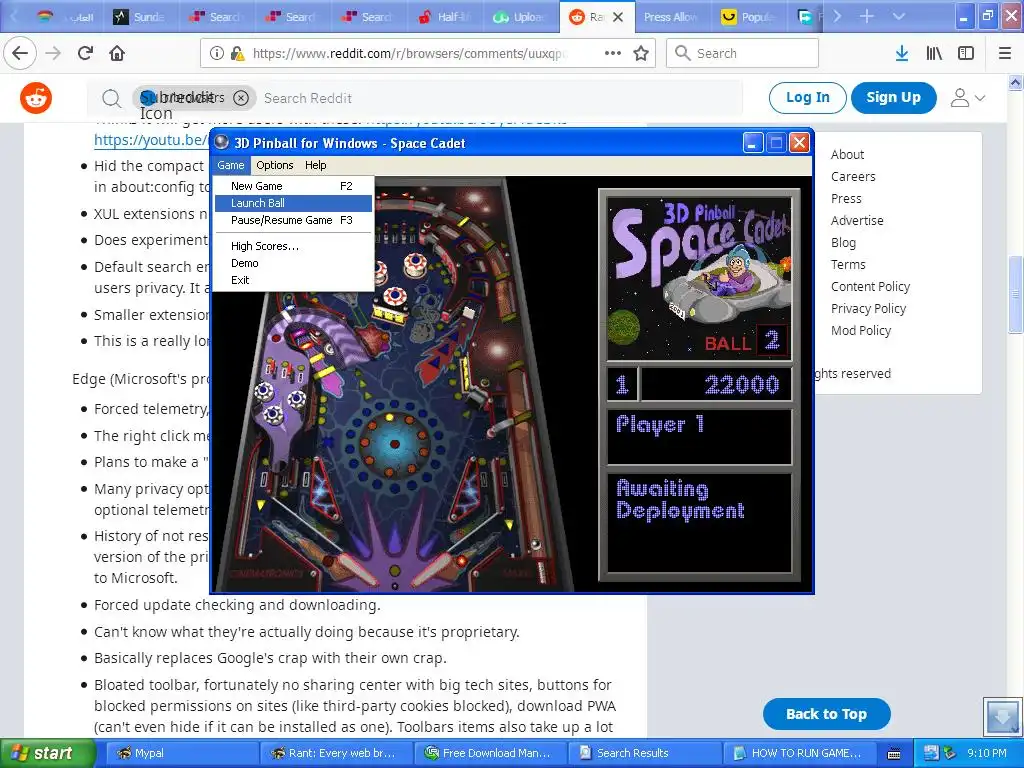Viewport: 1024px width, 768px height.
Task: Open High Scores from Game menu
Action: [293, 246]
